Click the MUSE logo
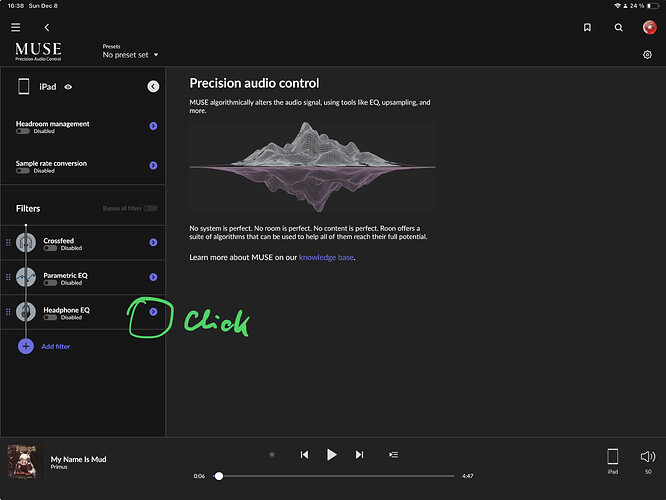The height and width of the screenshot is (500, 666). [x=38, y=51]
